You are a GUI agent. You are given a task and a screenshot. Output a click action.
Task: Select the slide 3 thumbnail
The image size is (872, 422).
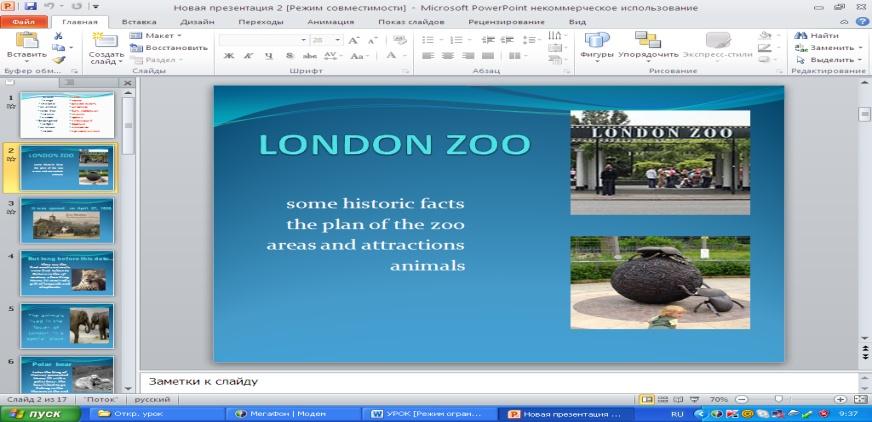coord(67,221)
